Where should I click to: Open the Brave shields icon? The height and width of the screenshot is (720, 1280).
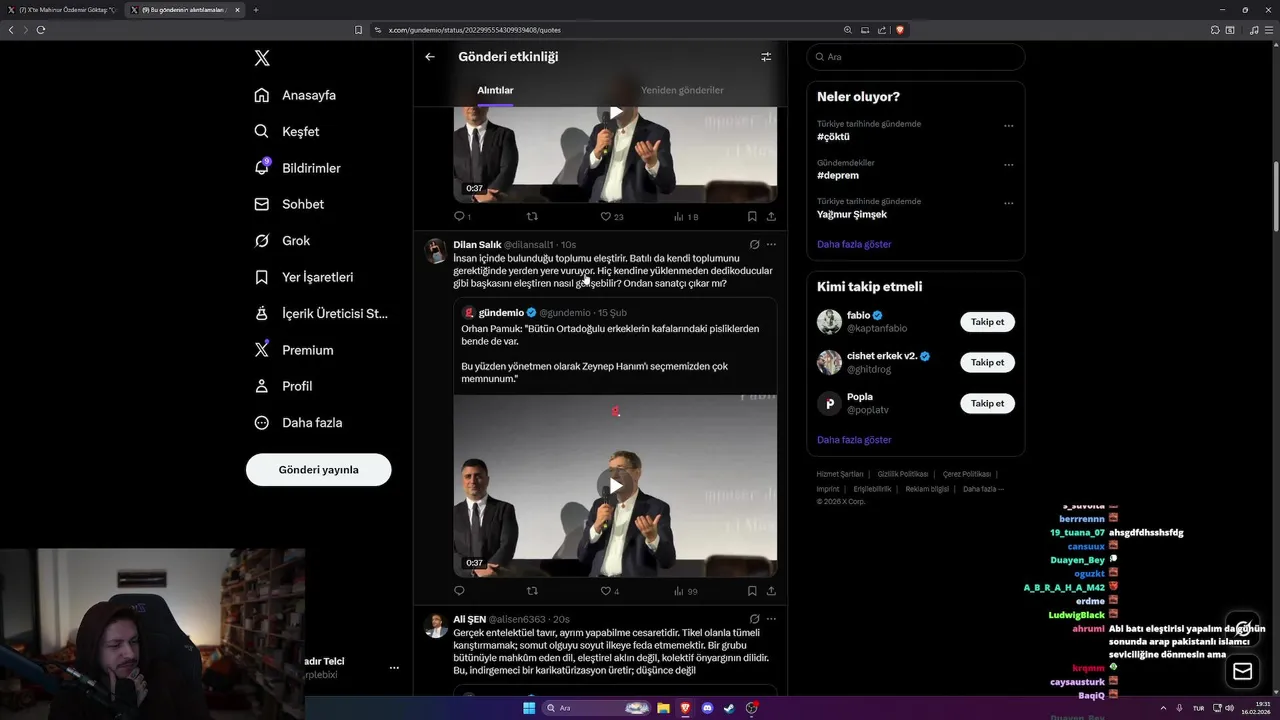coord(900,30)
